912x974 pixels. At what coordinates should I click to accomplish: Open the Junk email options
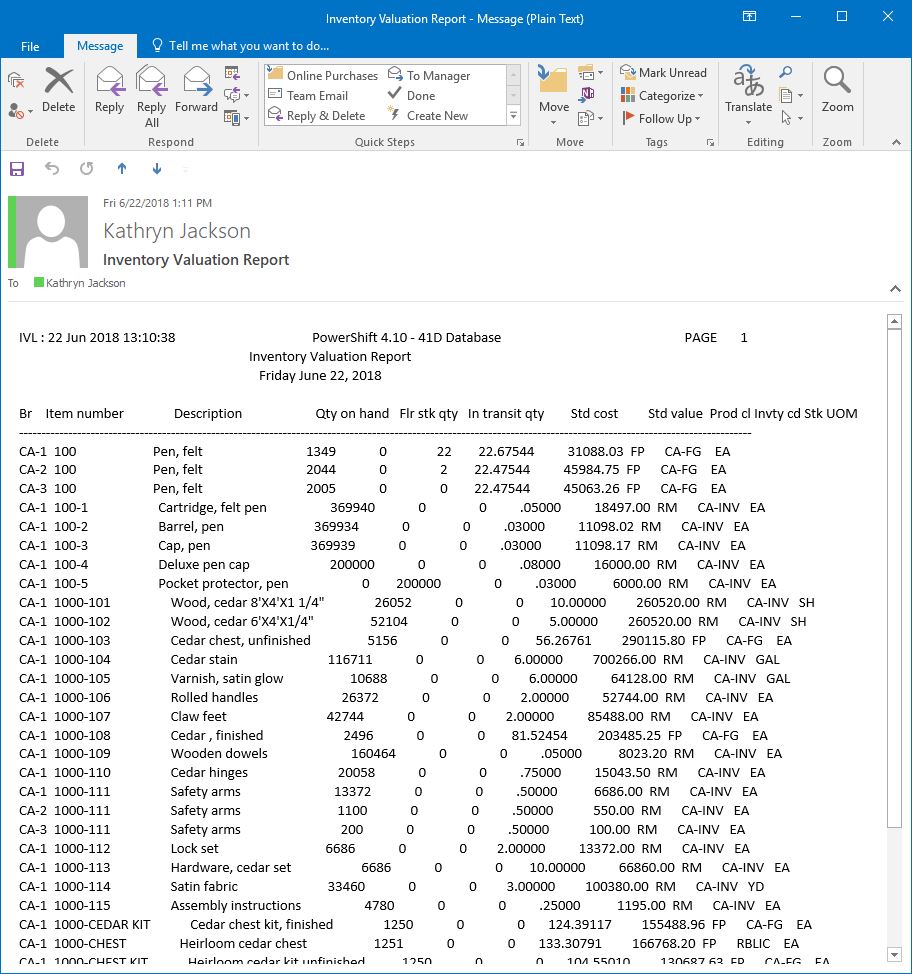click(20, 111)
